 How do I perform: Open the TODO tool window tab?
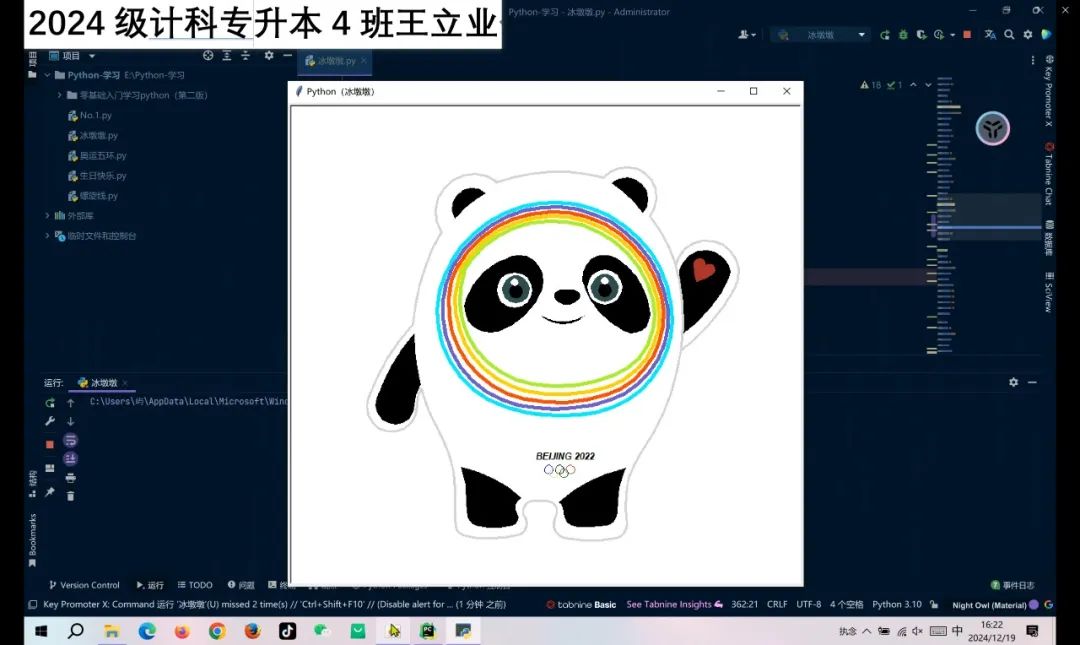point(195,585)
